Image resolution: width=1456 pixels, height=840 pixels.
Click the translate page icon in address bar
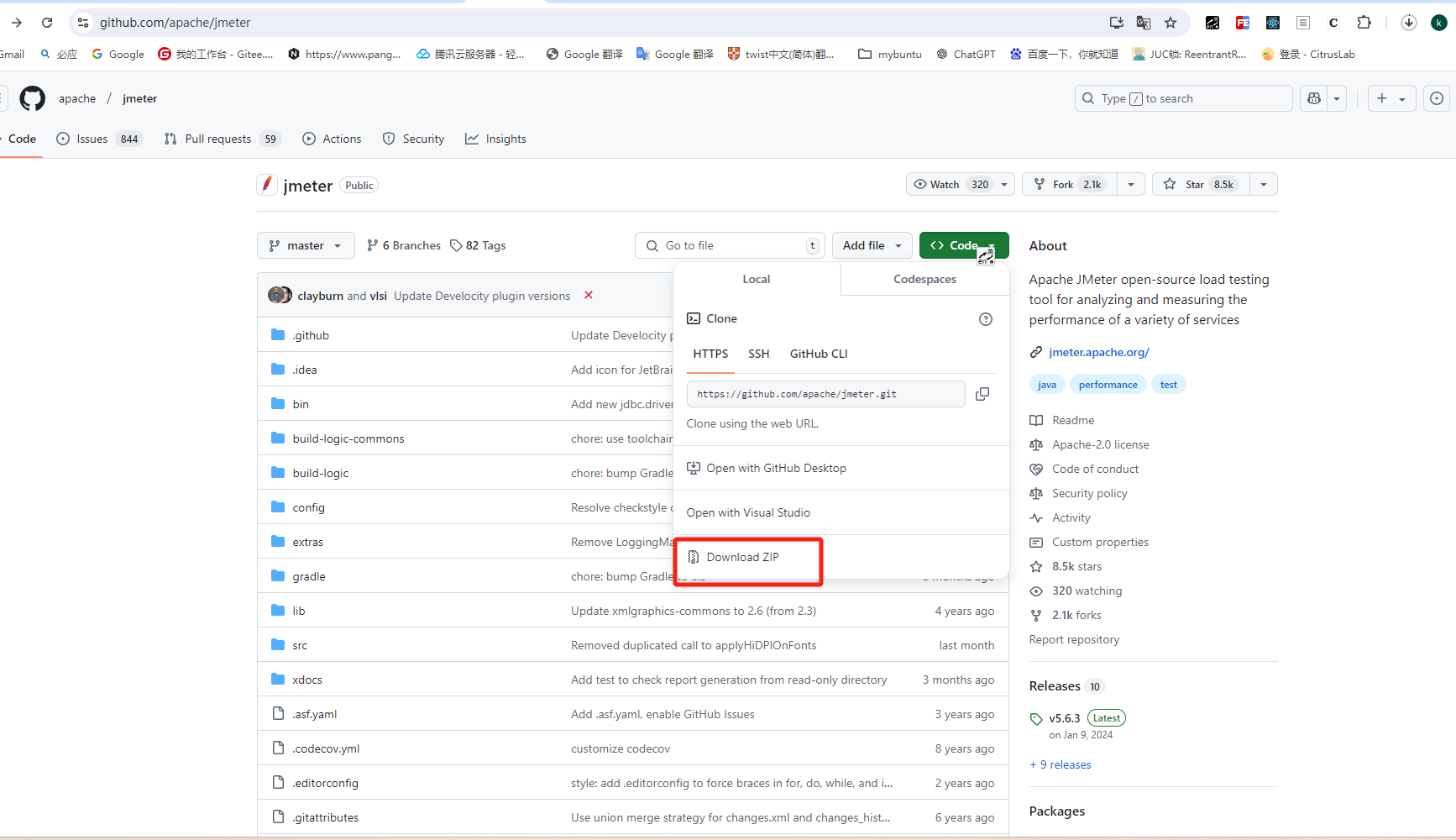(x=1143, y=23)
